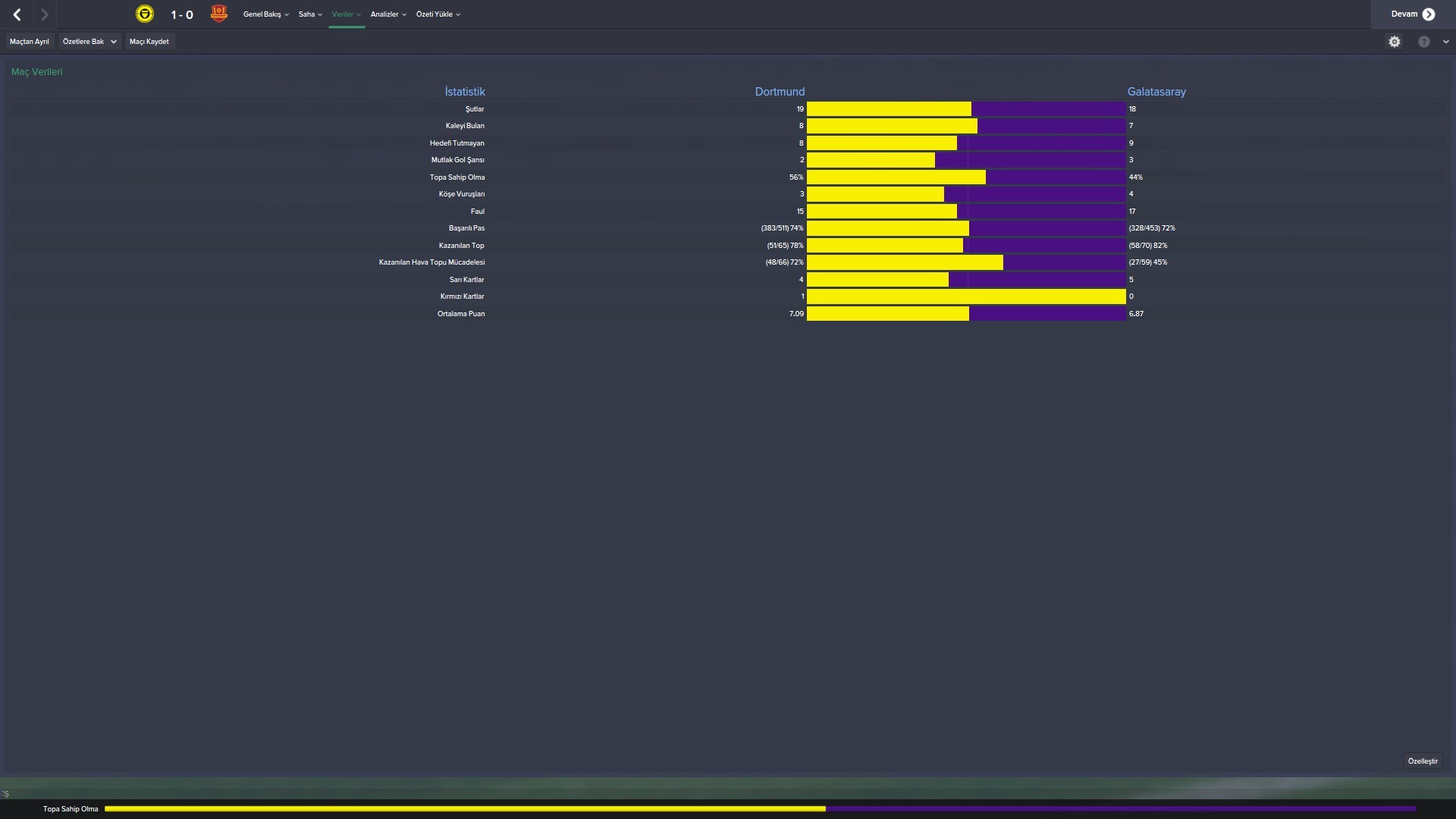Click the Kırmızı Kartlar full yellow bar
The width and height of the screenshot is (1456, 819).
(x=966, y=297)
